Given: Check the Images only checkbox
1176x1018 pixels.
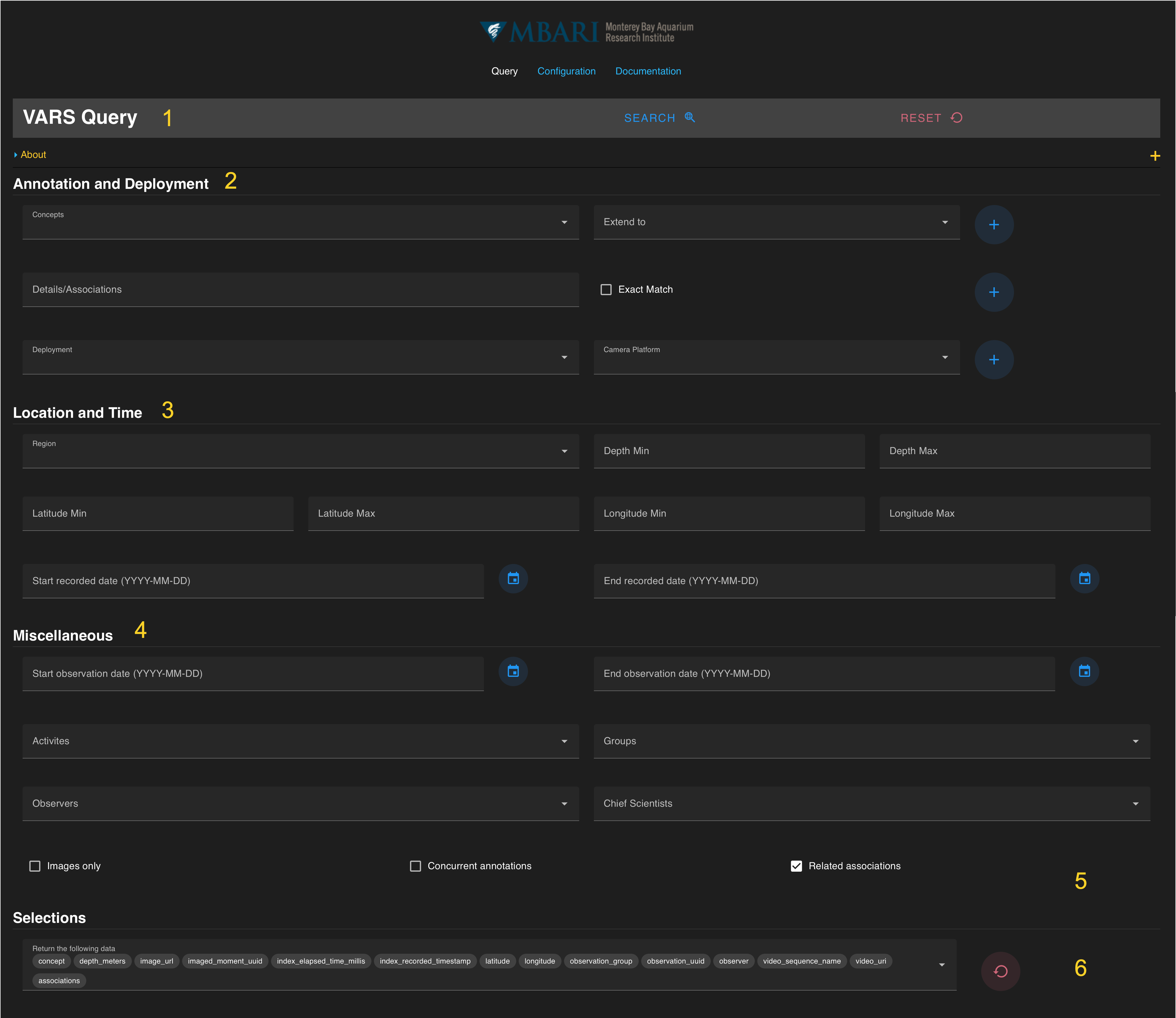Looking at the screenshot, I should tap(35, 866).
